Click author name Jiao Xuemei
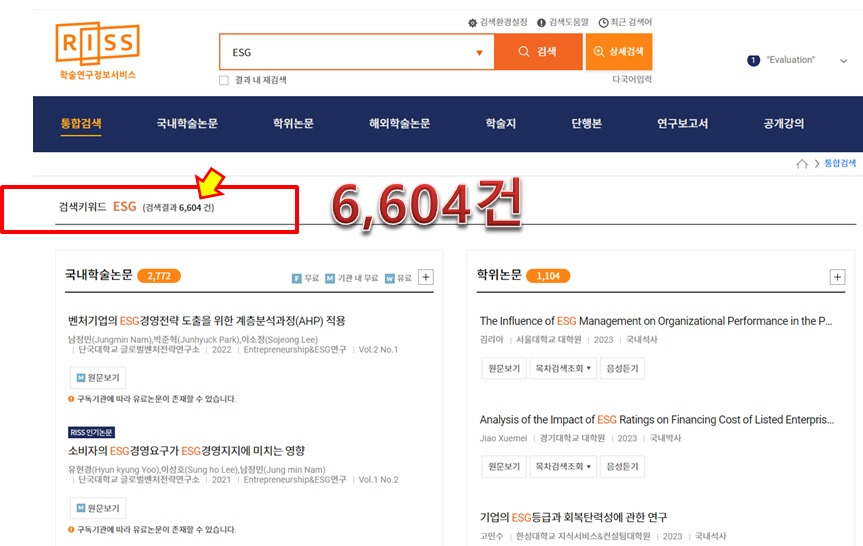Screen dimensions: 863x546 point(503,438)
